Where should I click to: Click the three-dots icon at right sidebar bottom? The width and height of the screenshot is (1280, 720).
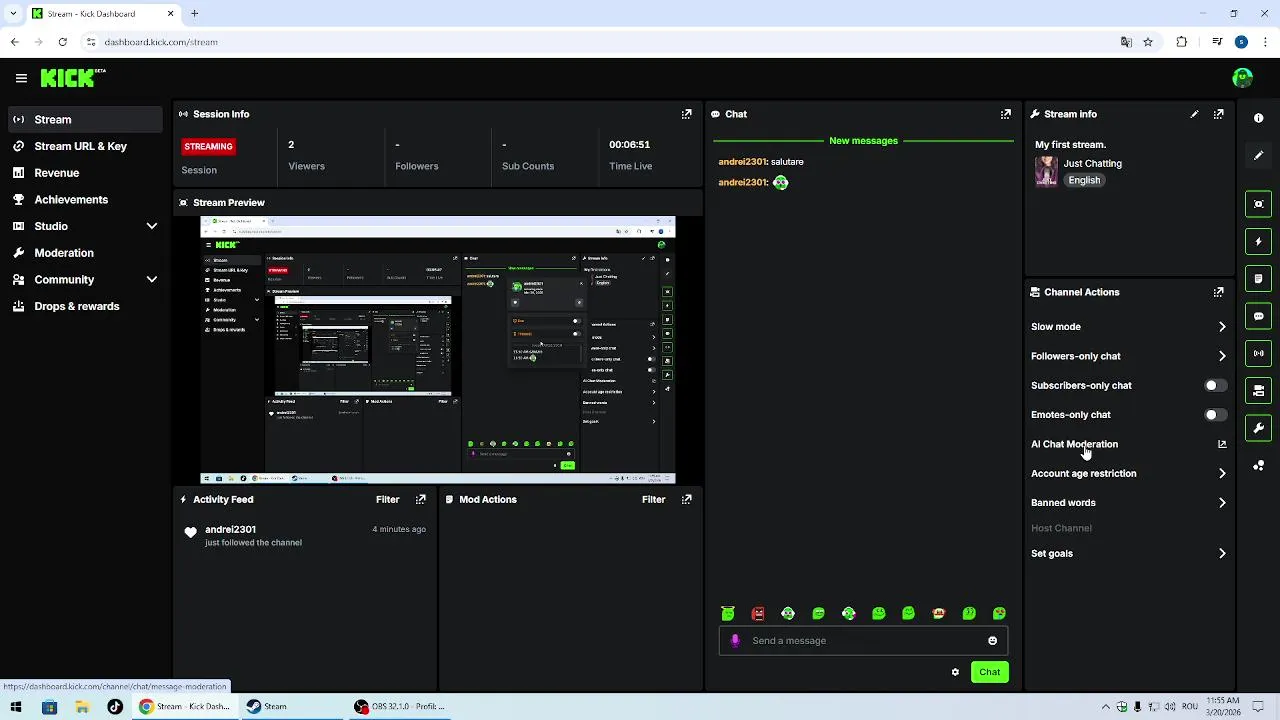[x=1258, y=466]
